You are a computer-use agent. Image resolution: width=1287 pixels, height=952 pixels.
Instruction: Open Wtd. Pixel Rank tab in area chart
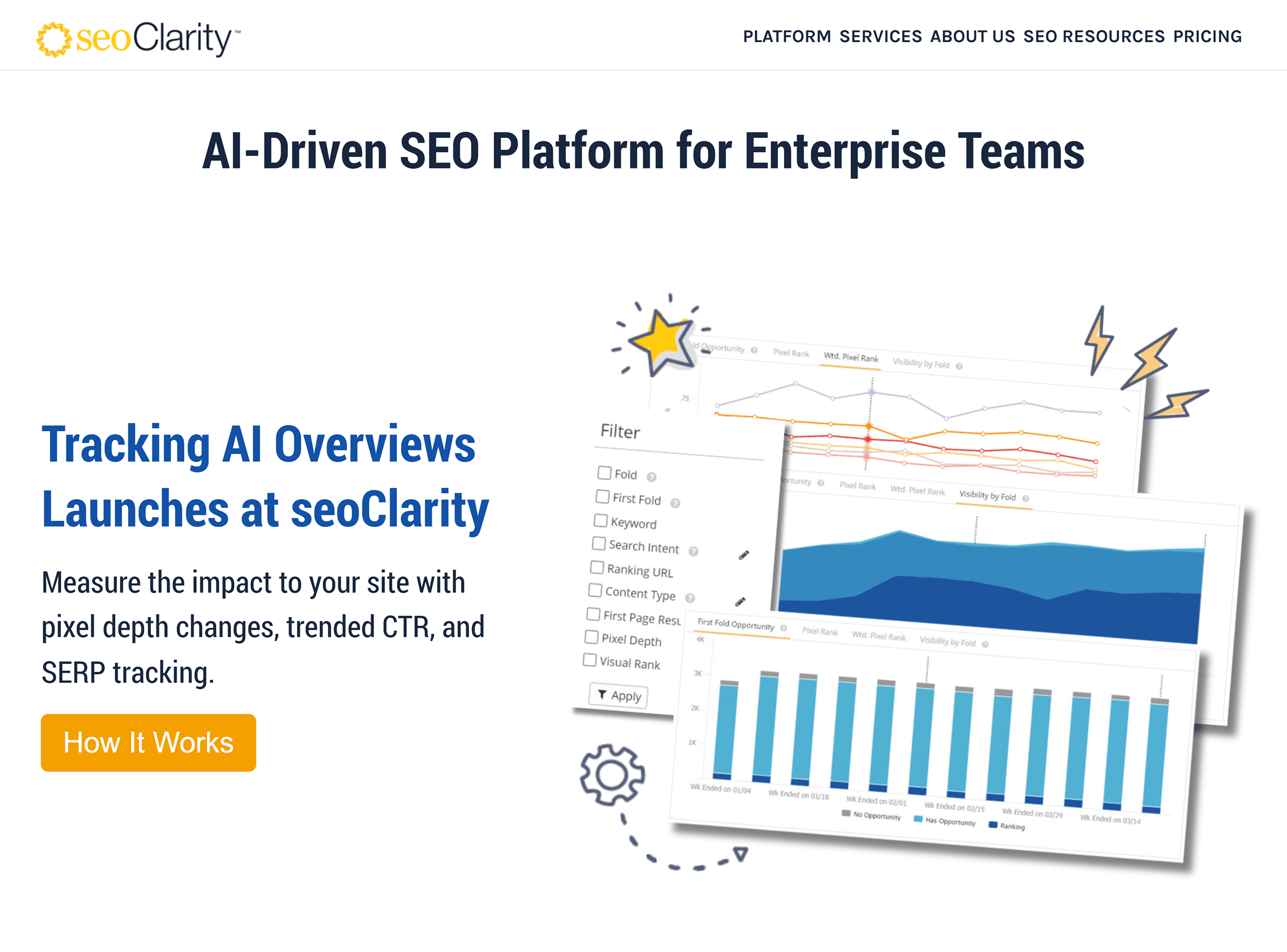[917, 490]
